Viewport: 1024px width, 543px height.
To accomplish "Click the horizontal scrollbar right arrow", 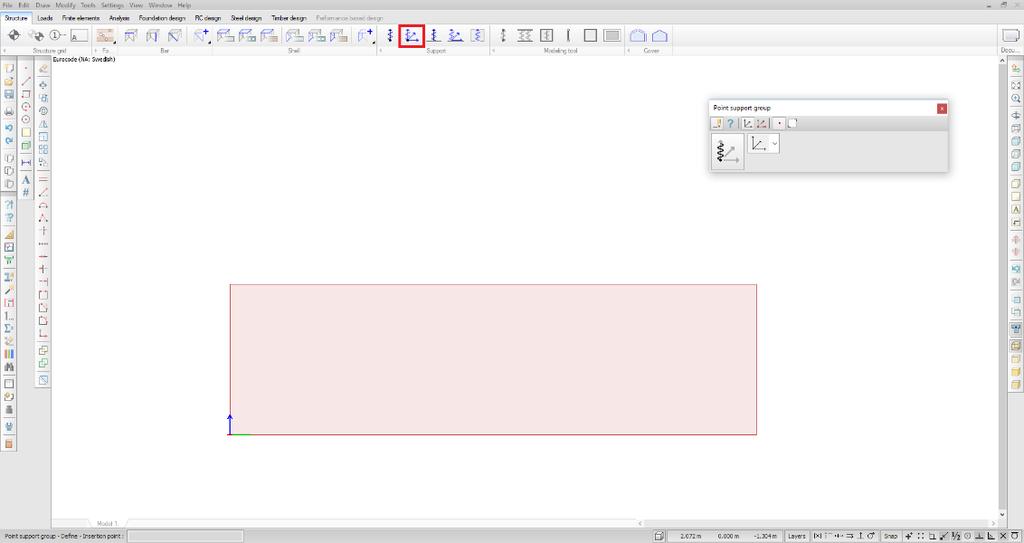I will coord(994,523).
